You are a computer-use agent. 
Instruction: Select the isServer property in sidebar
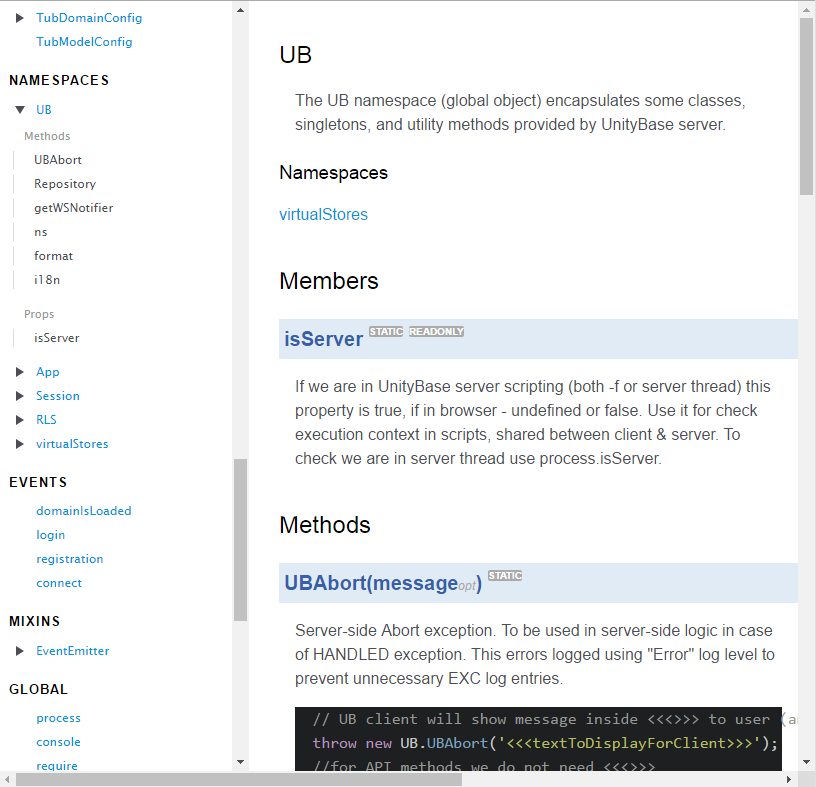pos(57,337)
